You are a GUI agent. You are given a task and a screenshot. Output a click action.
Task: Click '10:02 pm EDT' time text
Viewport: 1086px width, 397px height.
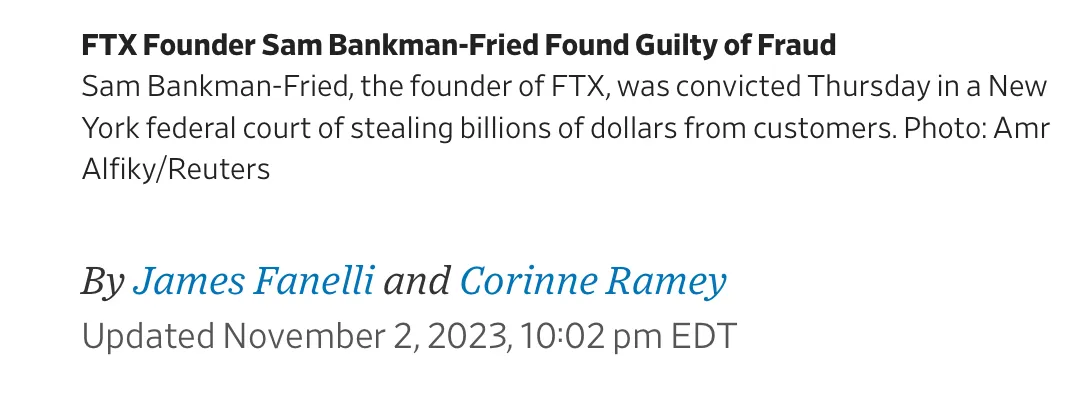pyautogui.click(x=629, y=337)
